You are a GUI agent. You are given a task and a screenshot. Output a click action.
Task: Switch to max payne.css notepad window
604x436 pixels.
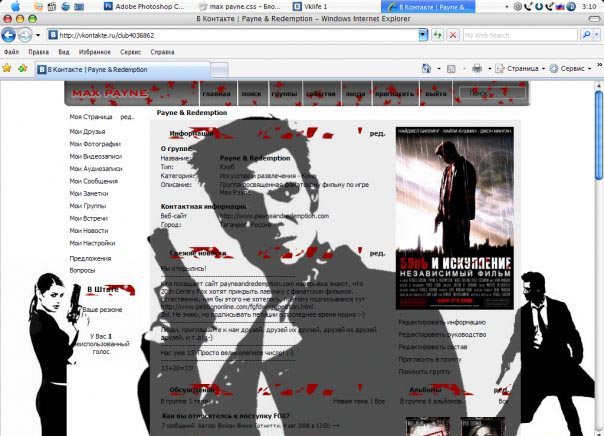tap(240, 7)
